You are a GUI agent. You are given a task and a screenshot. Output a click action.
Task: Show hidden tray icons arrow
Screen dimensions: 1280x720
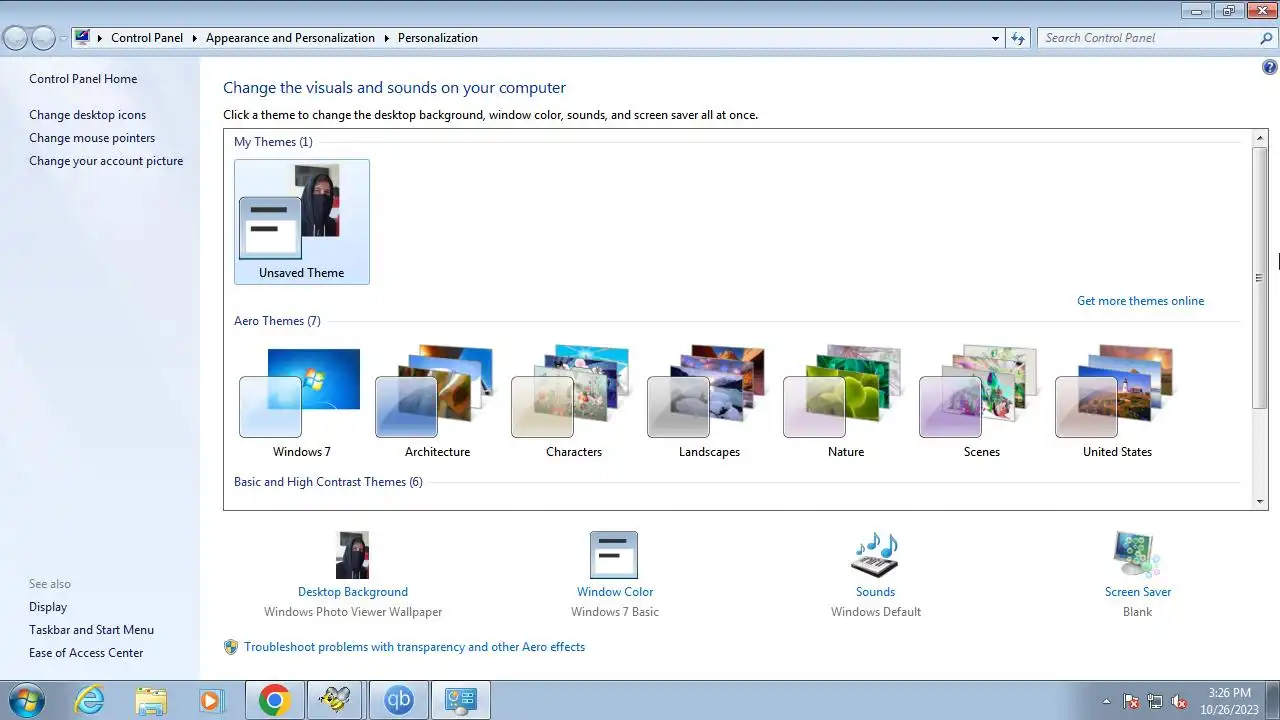click(x=1106, y=701)
